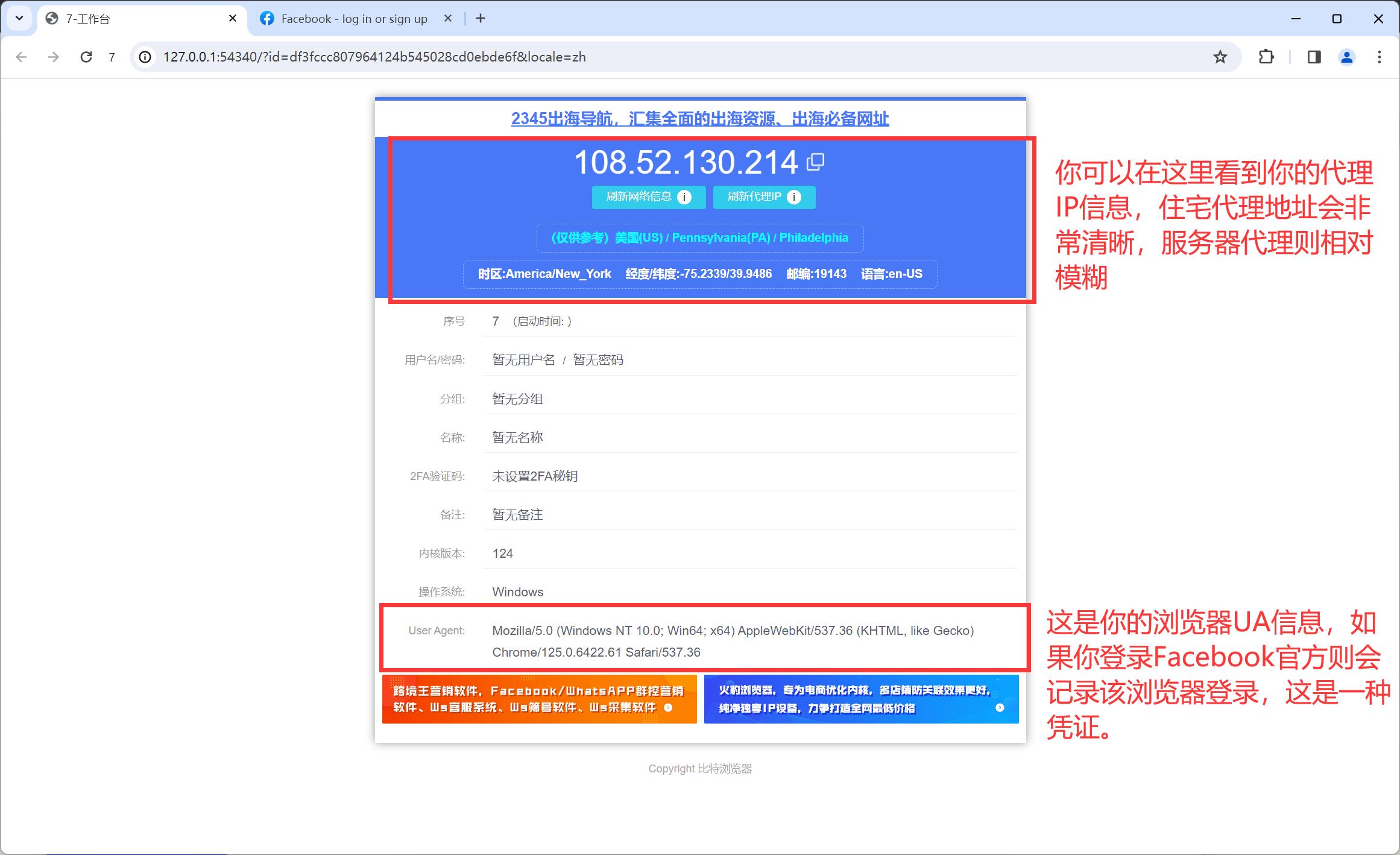Image resolution: width=1400 pixels, height=855 pixels.
Task: Toggle the browser side panel
Action: [x=1314, y=57]
